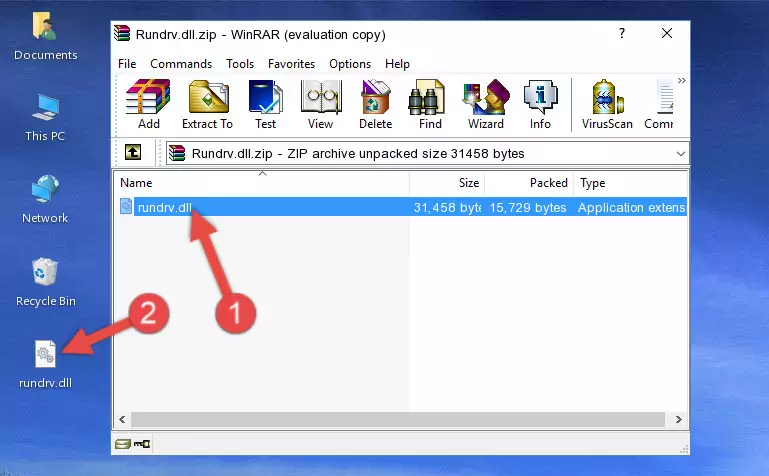Open the archive path dropdown arrow
769x476 pixels.
click(x=681, y=153)
